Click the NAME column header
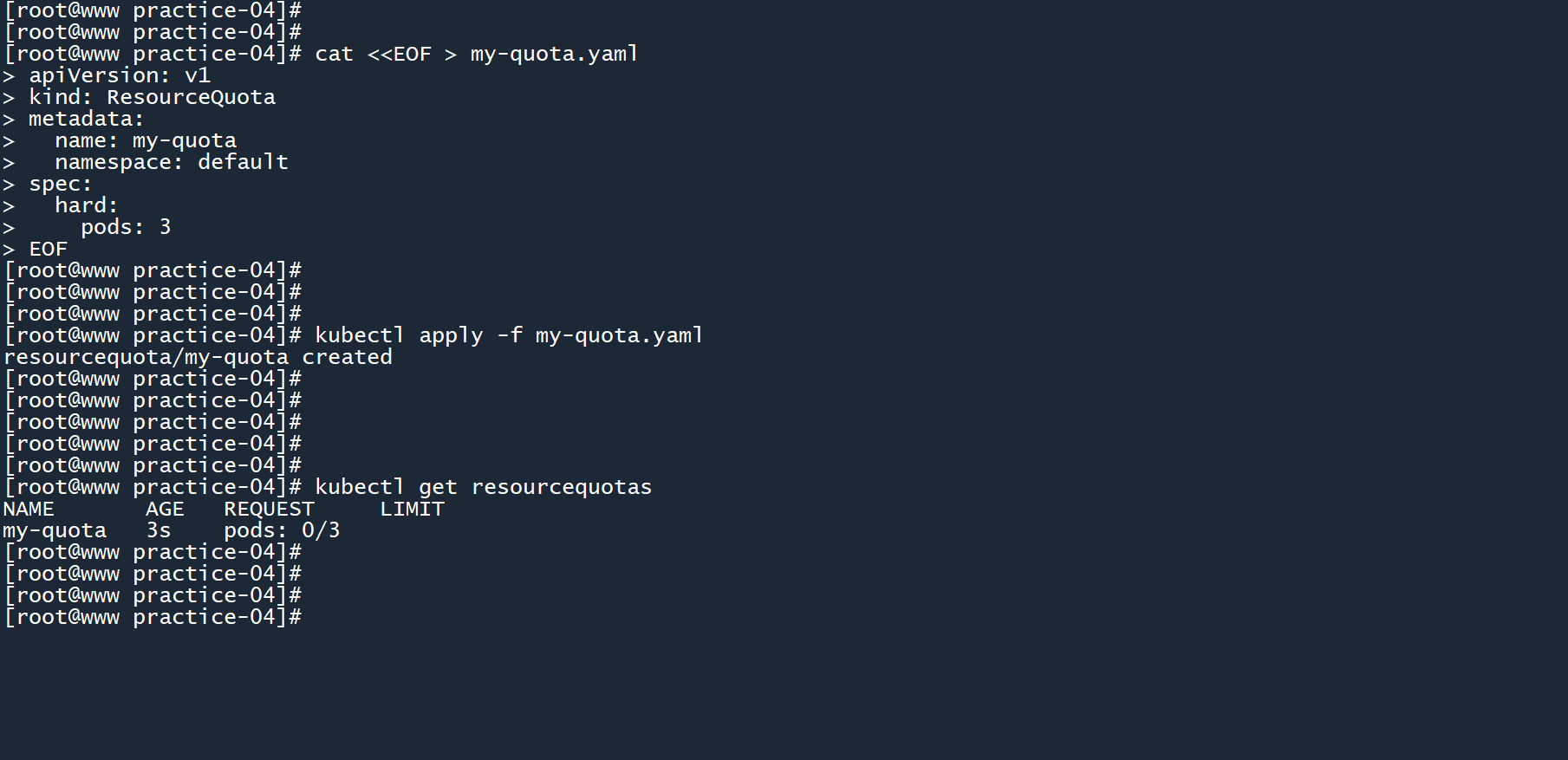Viewport: 1568px width, 760px height. point(29,509)
